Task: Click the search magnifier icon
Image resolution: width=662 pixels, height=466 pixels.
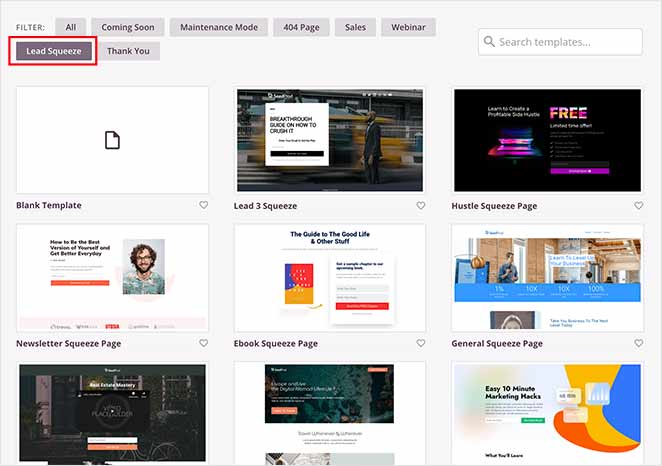Action: [x=490, y=42]
